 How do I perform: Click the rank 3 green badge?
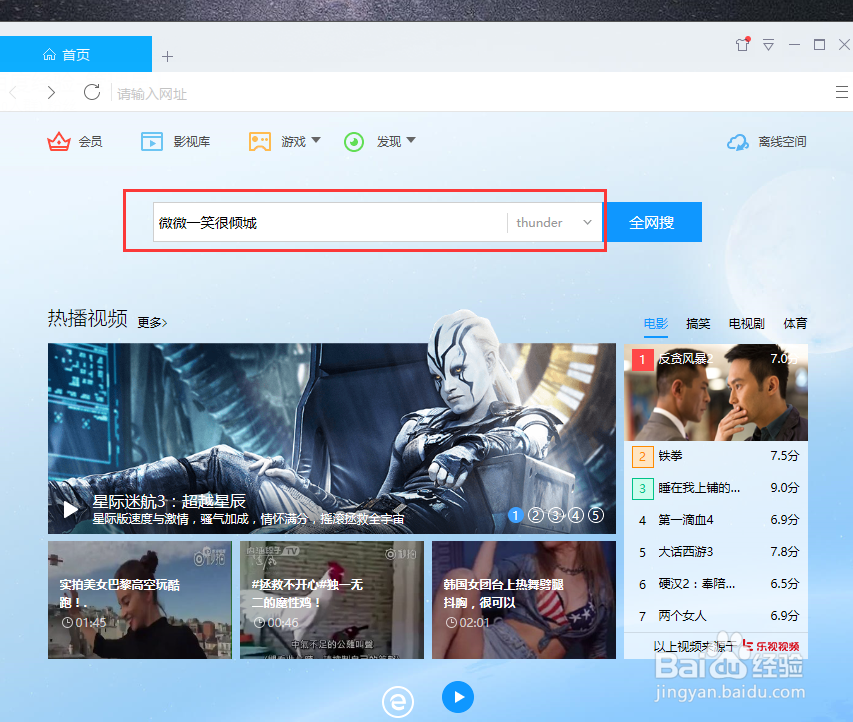point(642,489)
